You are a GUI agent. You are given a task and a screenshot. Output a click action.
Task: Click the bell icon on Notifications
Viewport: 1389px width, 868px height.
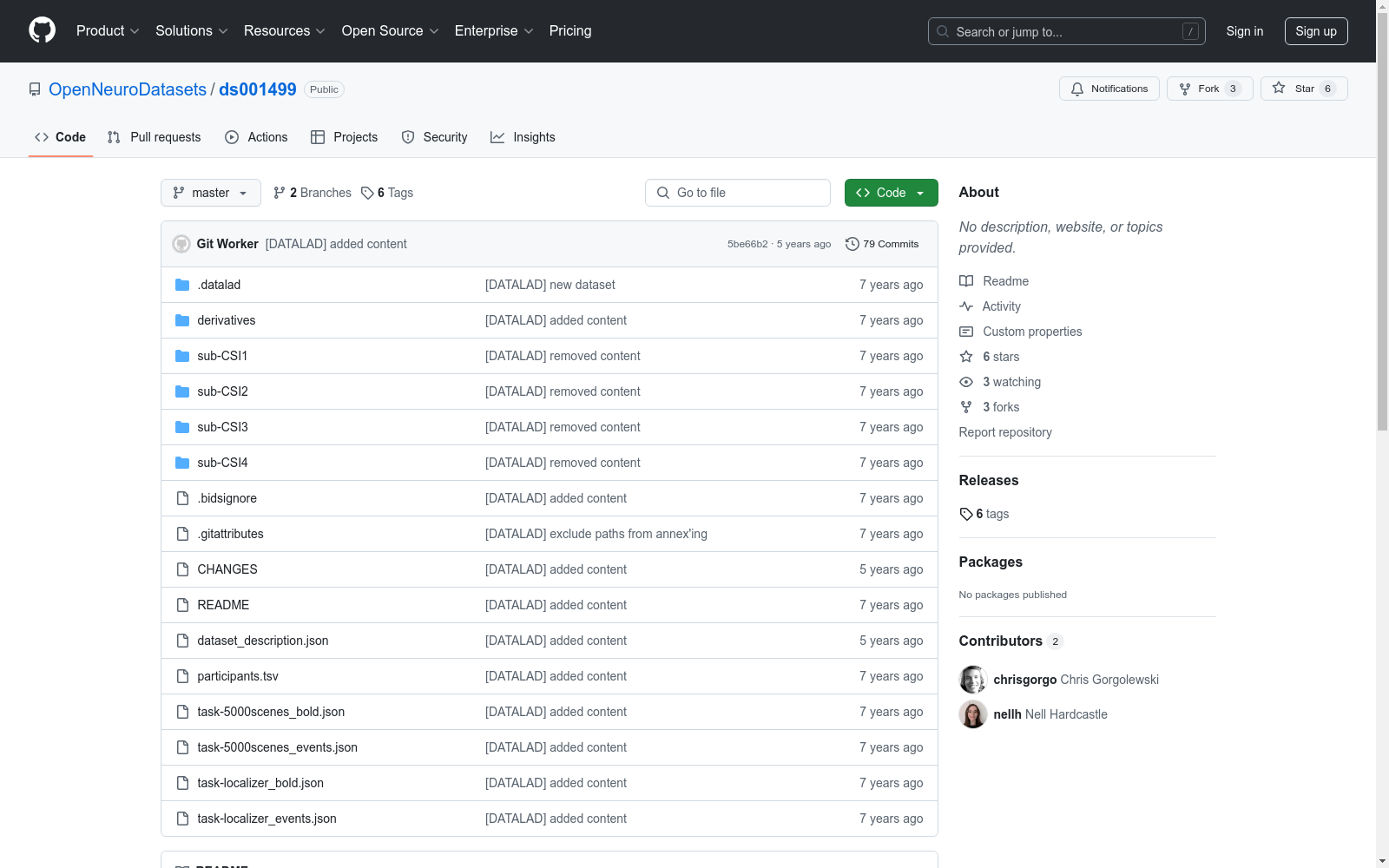pyautogui.click(x=1077, y=89)
